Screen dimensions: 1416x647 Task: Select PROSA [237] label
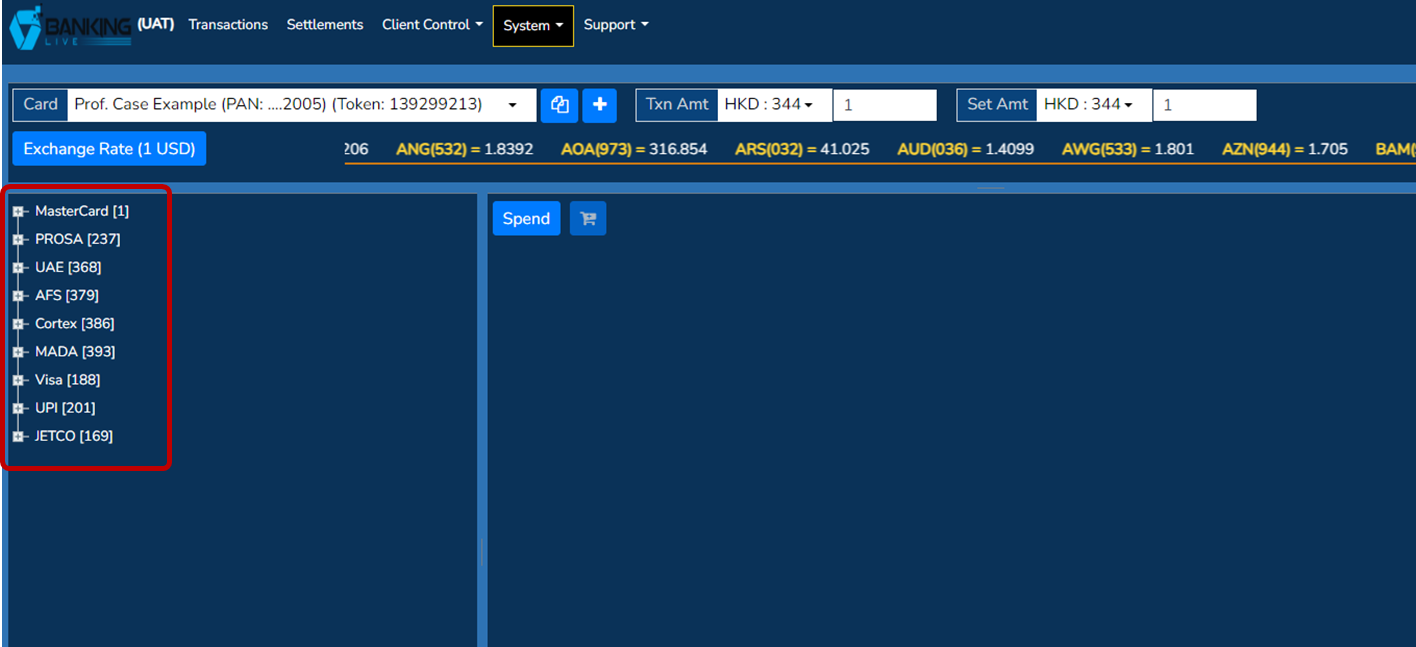[78, 239]
